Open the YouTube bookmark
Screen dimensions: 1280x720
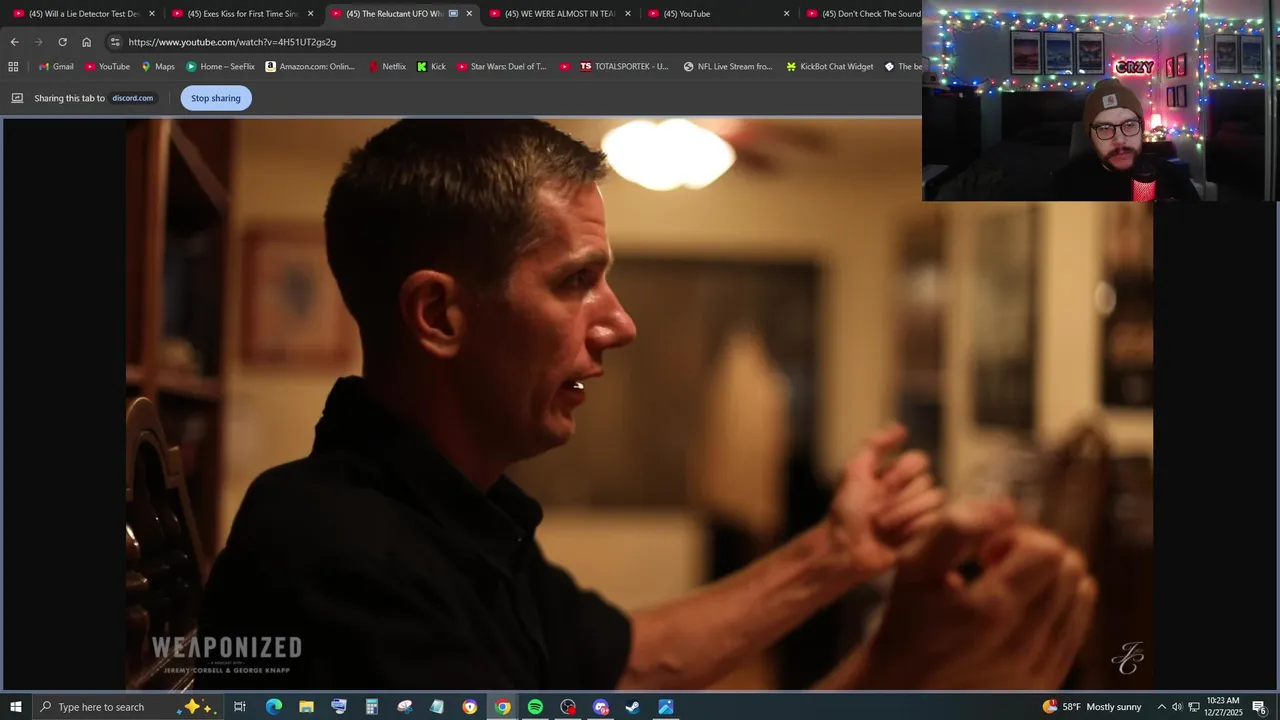[x=107, y=67]
